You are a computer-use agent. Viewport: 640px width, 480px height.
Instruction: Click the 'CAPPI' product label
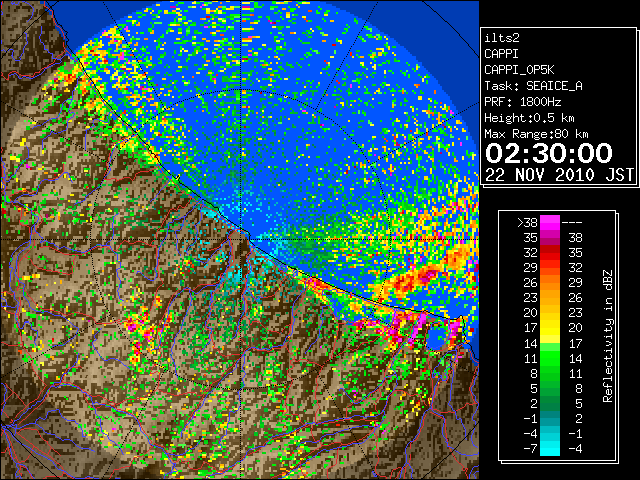[501, 54]
